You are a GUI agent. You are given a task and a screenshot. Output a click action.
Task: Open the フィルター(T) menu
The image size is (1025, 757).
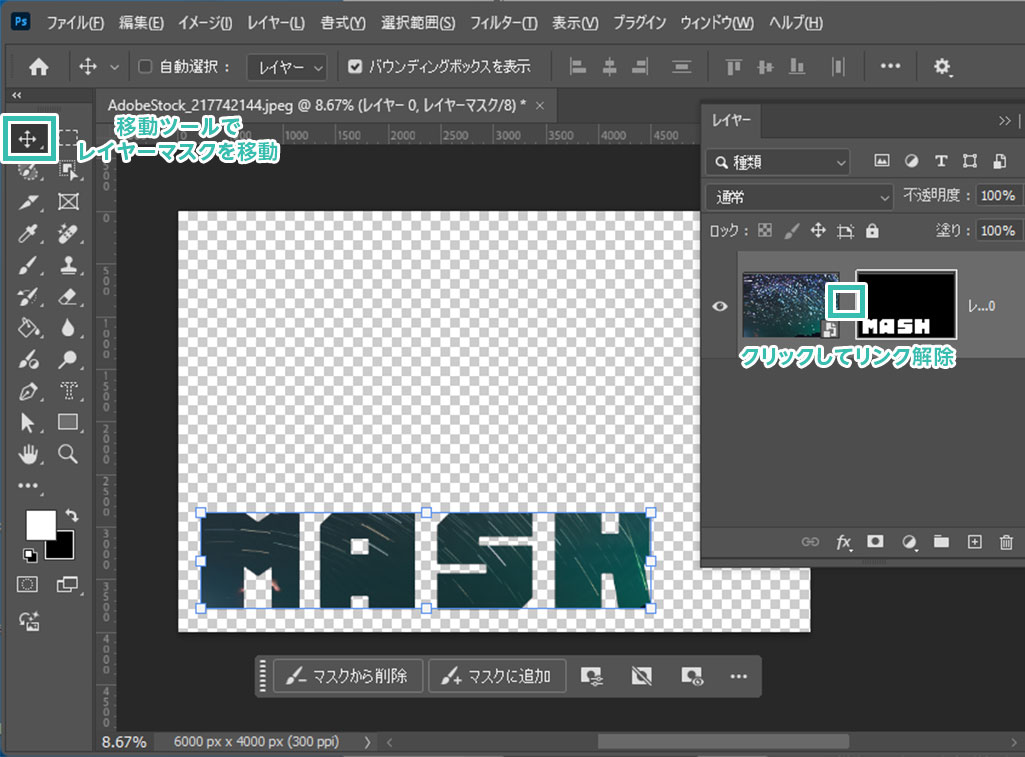pyautogui.click(x=503, y=23)
